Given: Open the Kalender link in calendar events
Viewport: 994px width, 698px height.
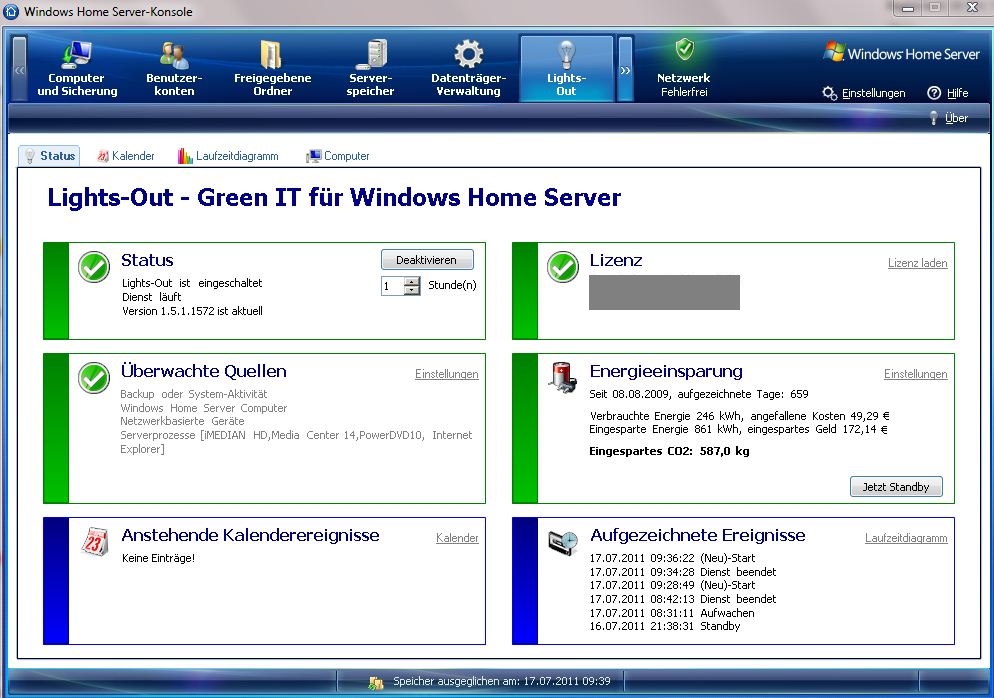Looking at the screenshot, I should [457, 538].
